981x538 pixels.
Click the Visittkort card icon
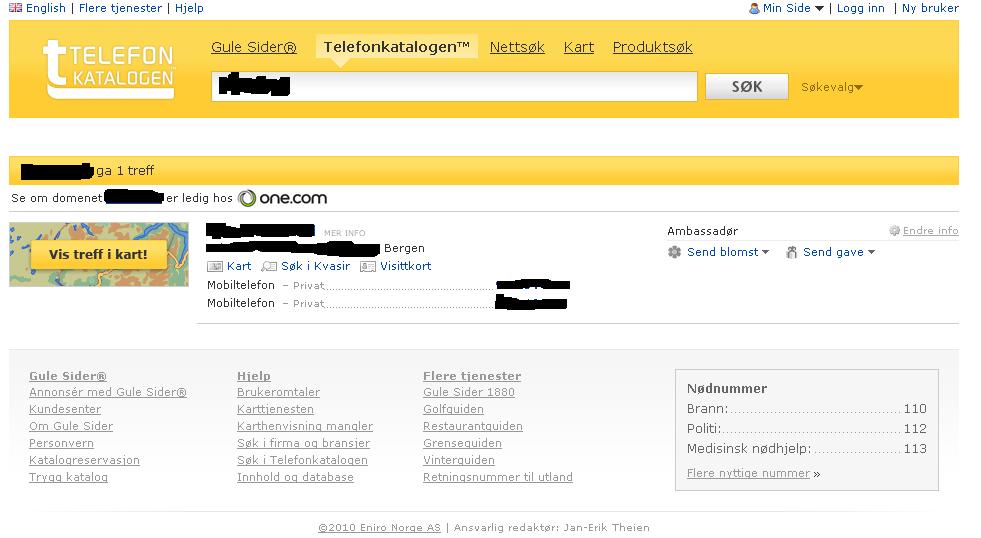click(368, 266)
